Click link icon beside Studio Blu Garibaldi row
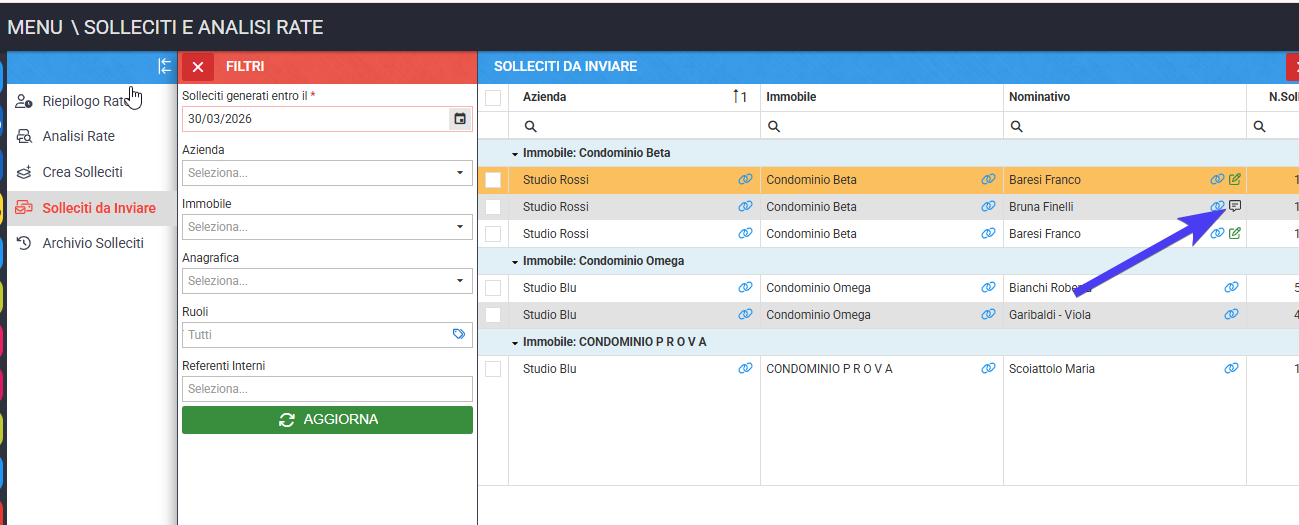The width and height of the screenshot is (1299, 525). (745, 315)
